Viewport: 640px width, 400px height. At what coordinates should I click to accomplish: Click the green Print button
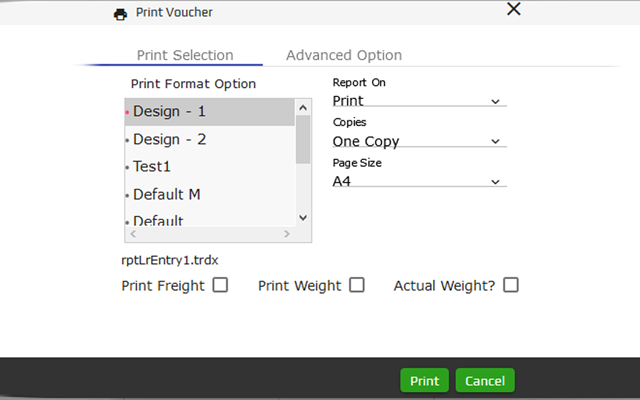[424, 380]
